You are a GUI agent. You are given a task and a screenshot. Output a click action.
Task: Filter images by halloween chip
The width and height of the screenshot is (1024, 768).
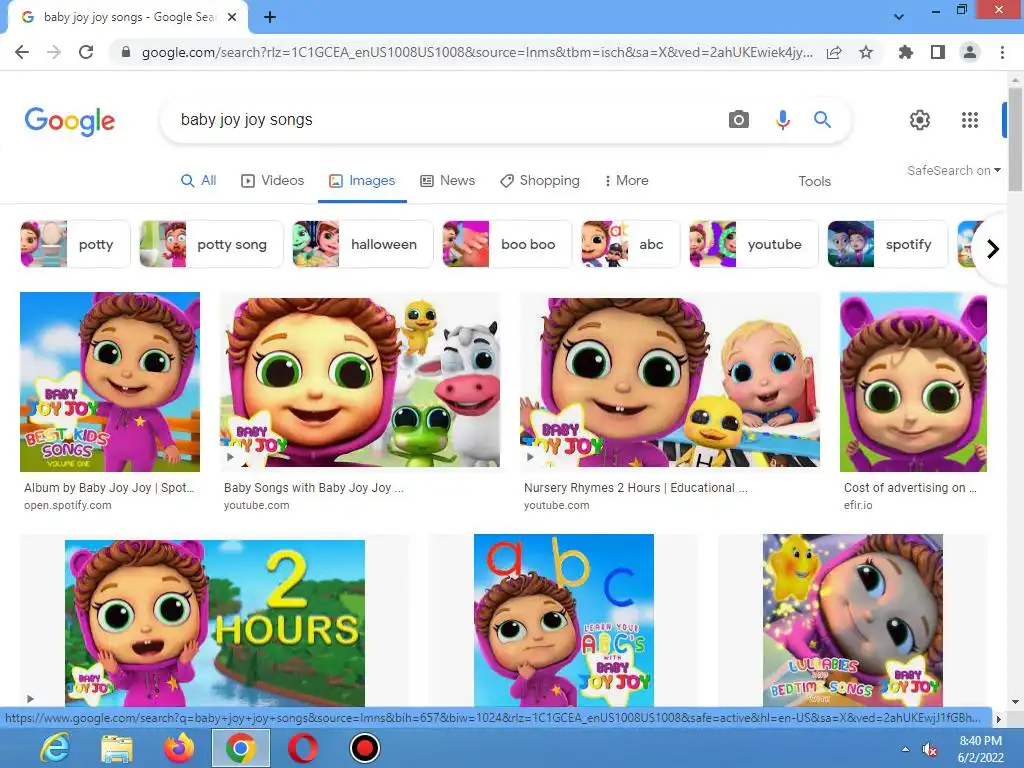click(x=362, y=244)
